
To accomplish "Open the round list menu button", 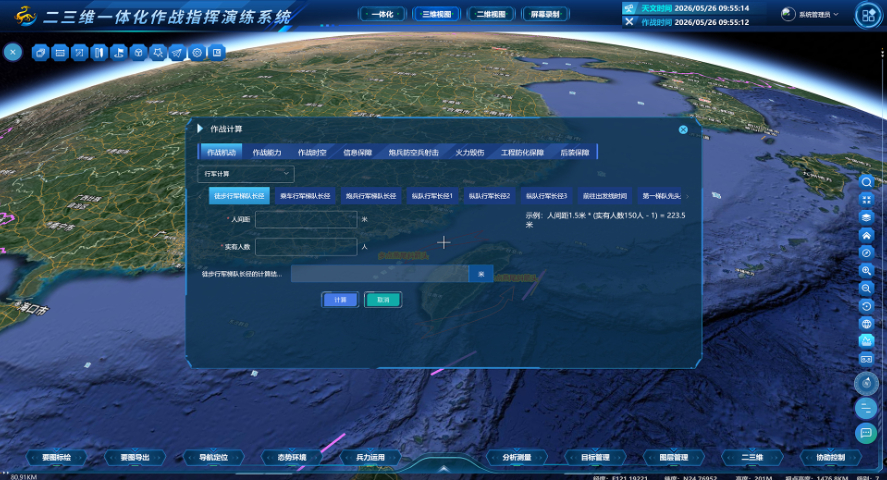I will [866, 408].
